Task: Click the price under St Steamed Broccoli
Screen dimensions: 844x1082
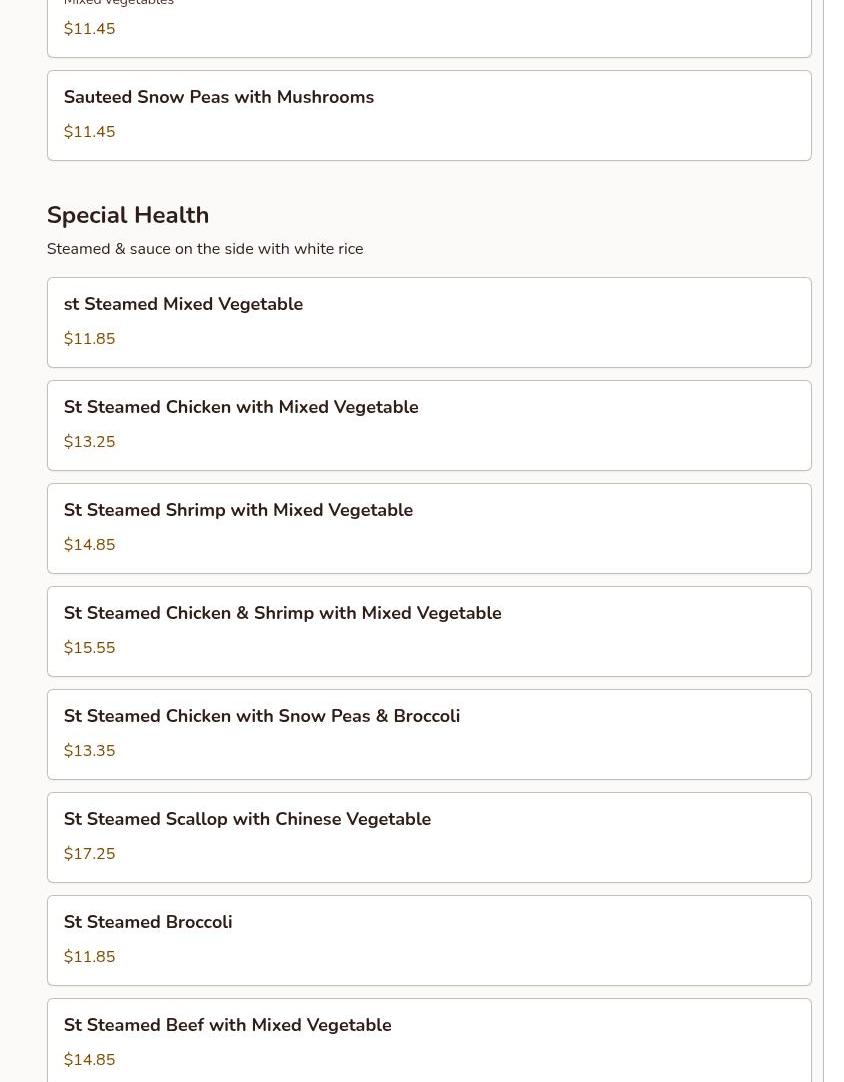Action: 89,957
